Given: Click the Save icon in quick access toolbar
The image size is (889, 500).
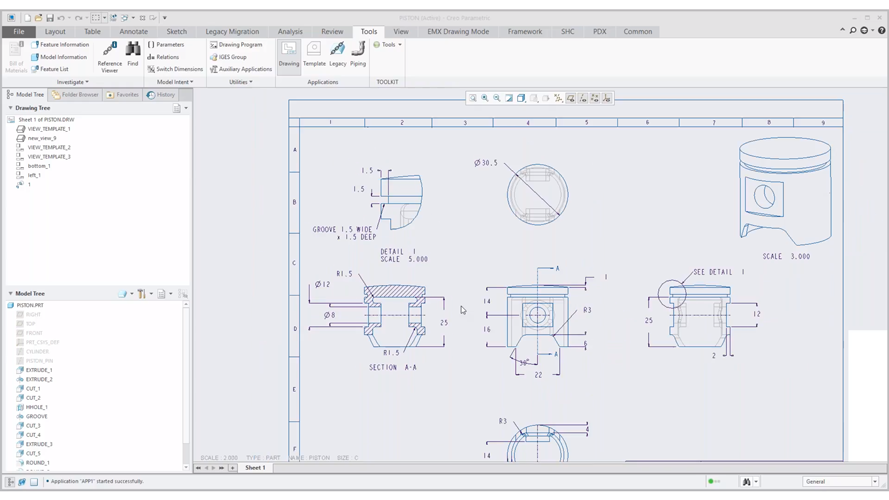Looking at the screenshot, I should (x=50, y=17).
